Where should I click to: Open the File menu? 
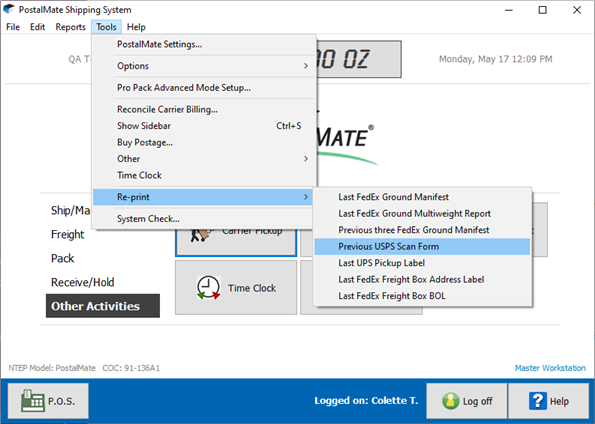pyautogui.click(x=13, y=27)
